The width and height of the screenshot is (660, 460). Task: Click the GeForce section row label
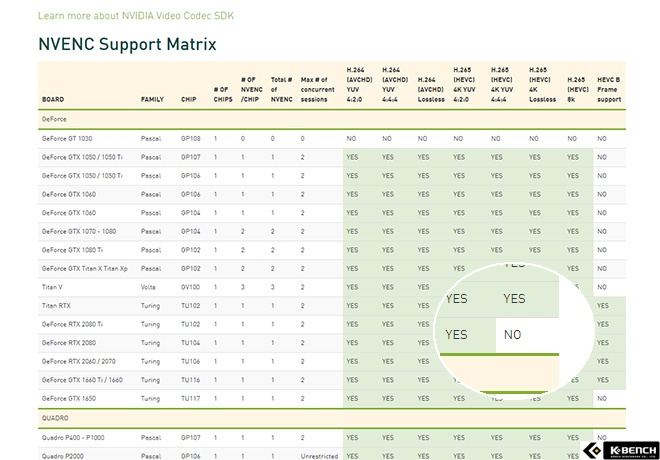(x=54, y=119)
